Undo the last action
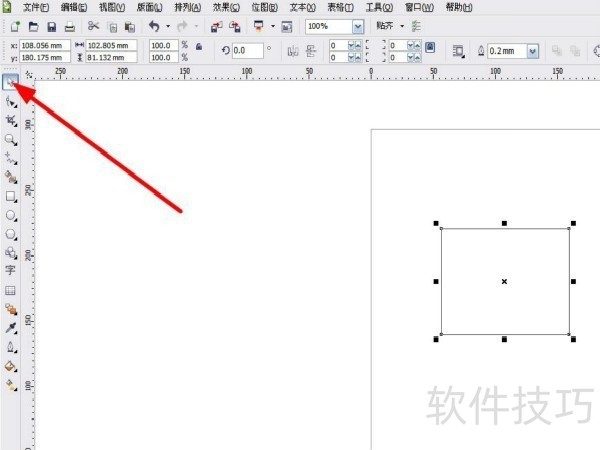This screenshot has height=450, width=600. coord(154,26)
